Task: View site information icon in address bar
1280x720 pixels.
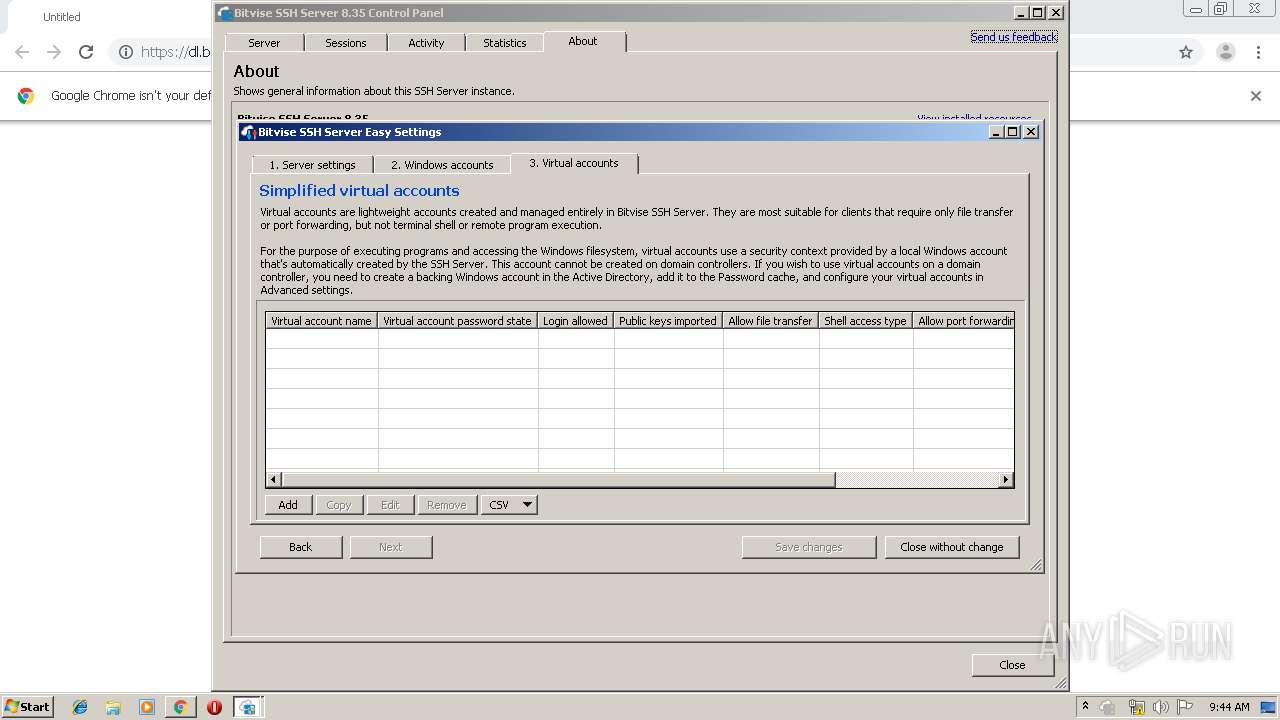Action: 126,52
